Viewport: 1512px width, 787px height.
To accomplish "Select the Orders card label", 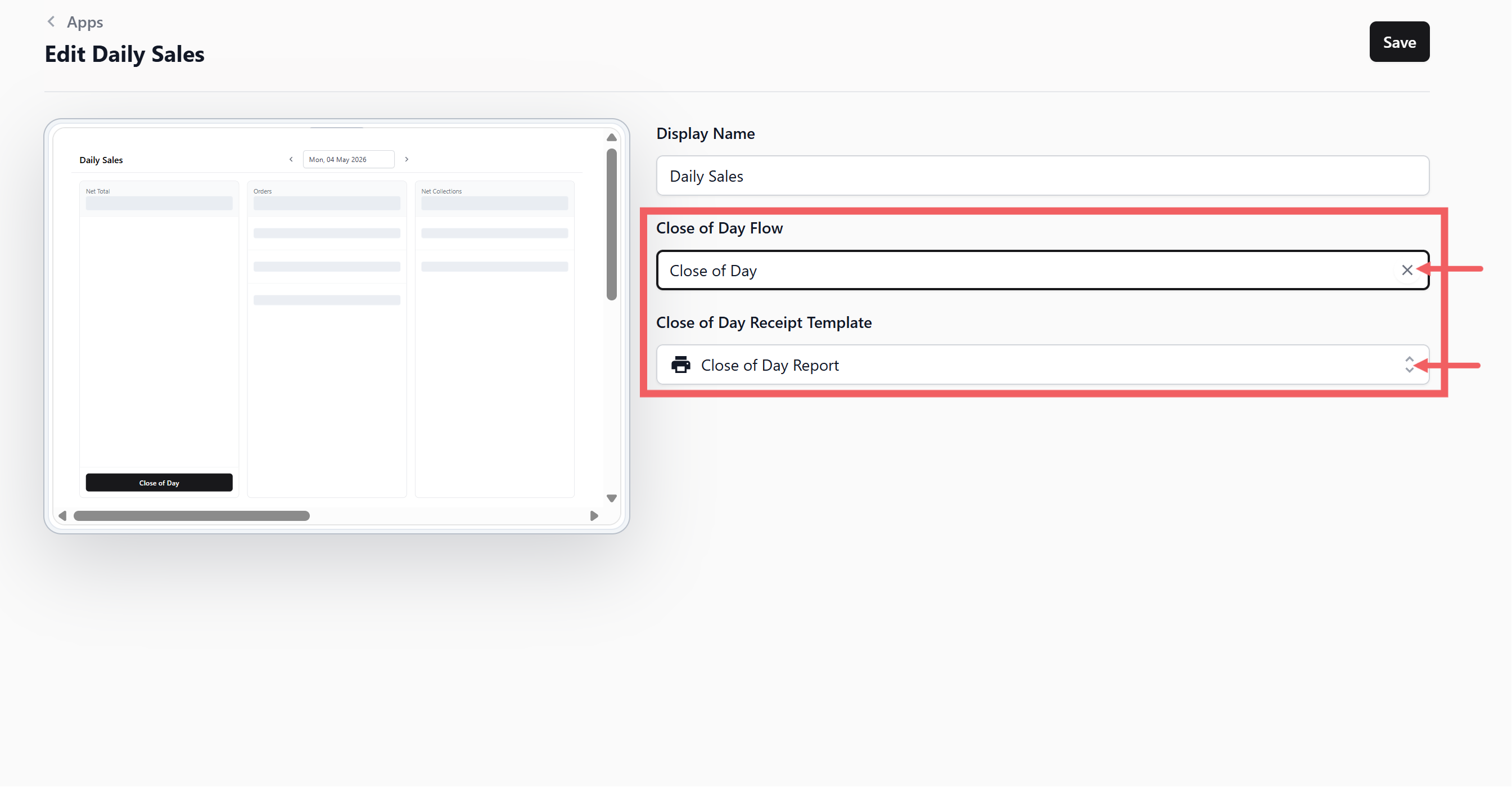I will point(263,191).
